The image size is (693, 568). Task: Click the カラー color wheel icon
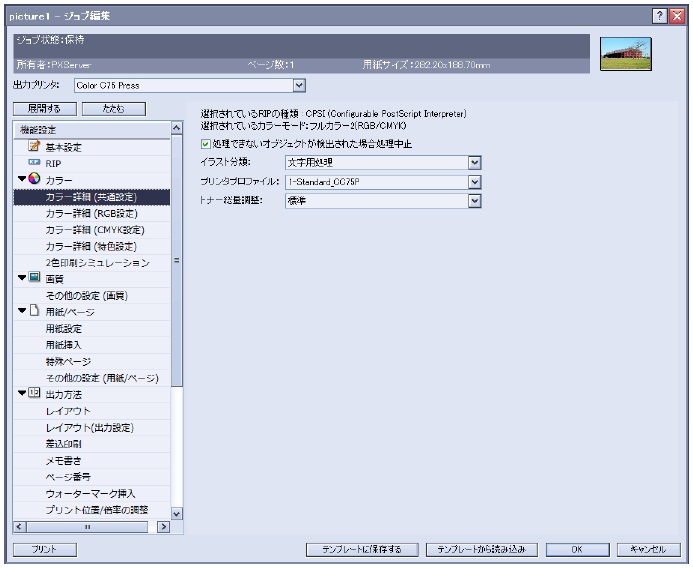click(x=34, y=179)
